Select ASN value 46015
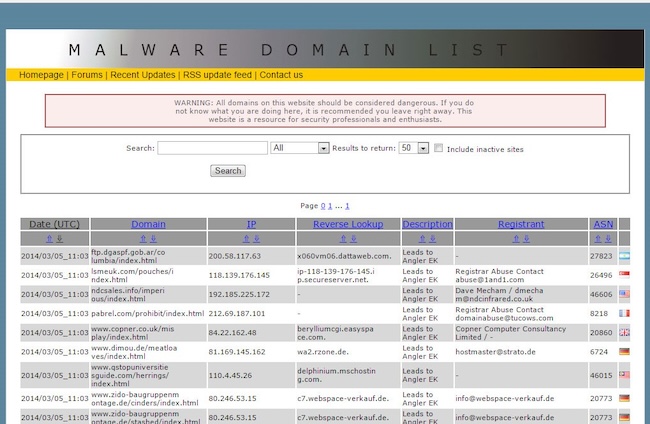This screenshot has width=650, height=424. [601, 375]
